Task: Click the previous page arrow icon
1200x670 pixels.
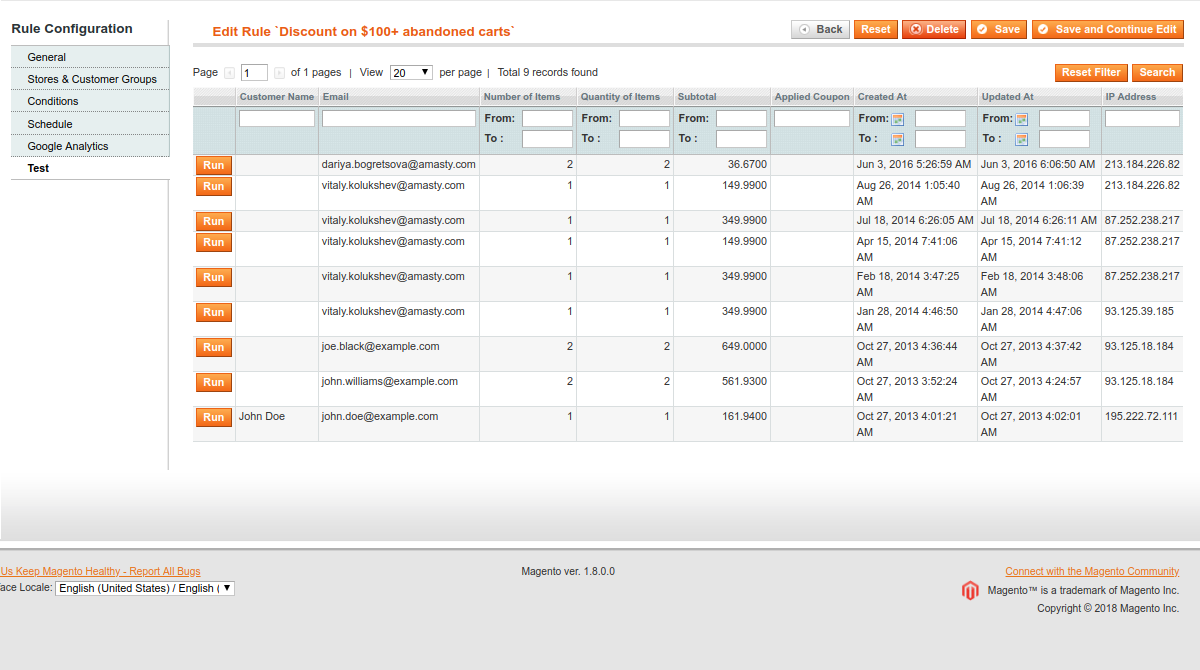Action: (230, 73)
